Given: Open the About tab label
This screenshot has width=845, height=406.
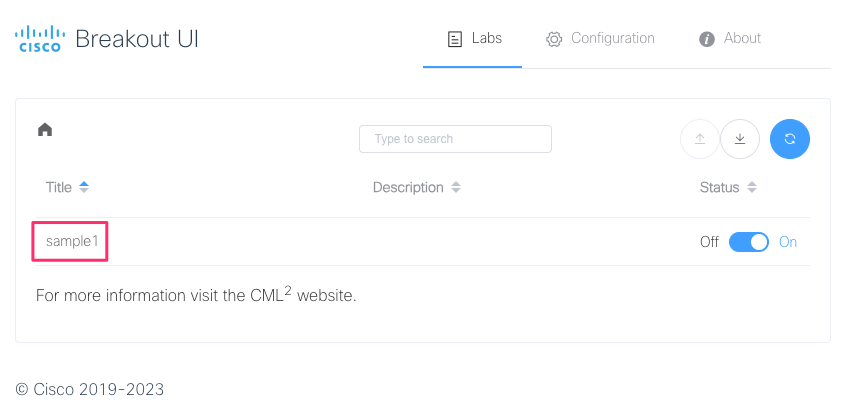Looking at the screenshot, I should tap(742, 38).
